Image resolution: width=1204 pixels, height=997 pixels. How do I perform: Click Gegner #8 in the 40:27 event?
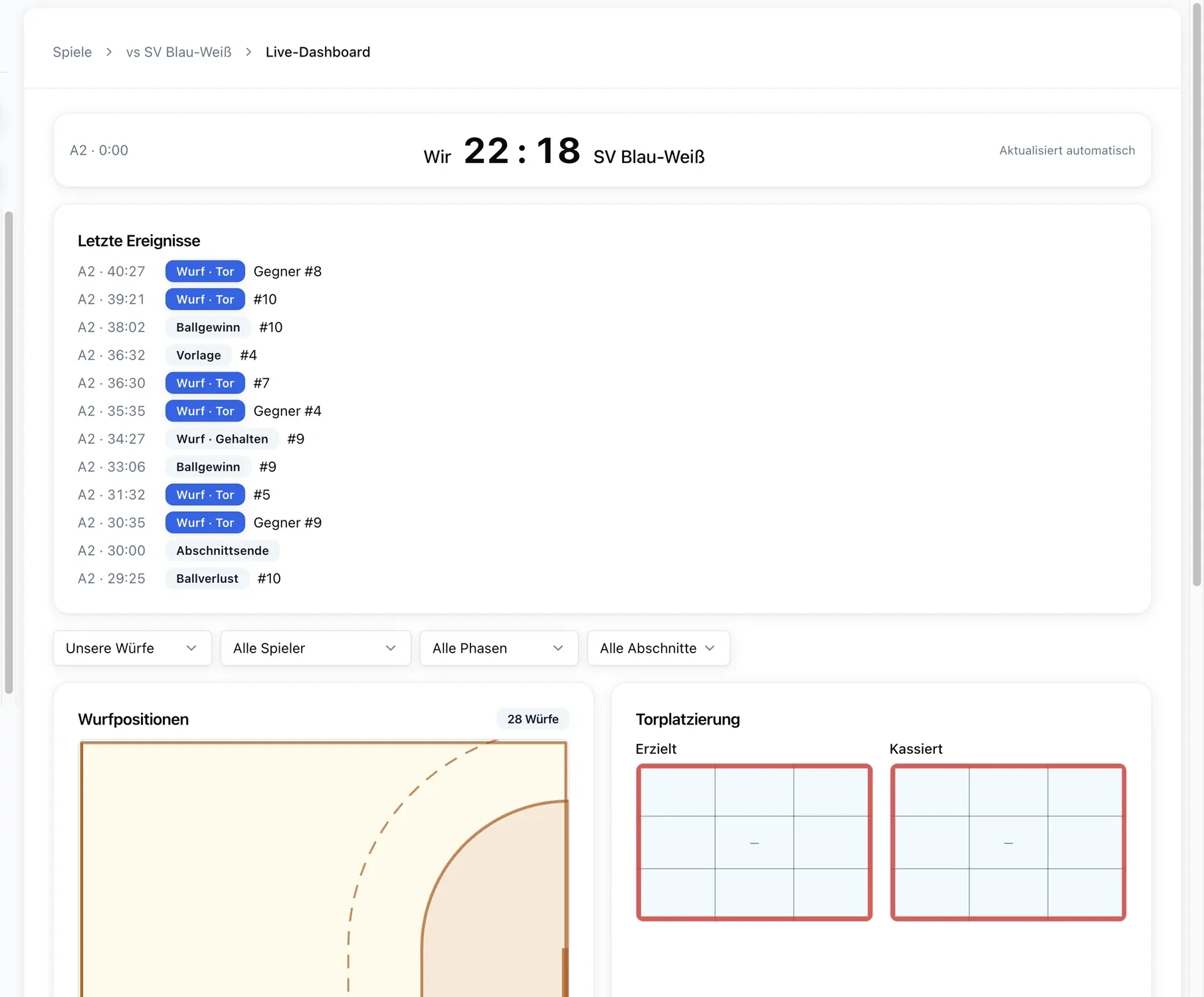[x=288, y=271]
